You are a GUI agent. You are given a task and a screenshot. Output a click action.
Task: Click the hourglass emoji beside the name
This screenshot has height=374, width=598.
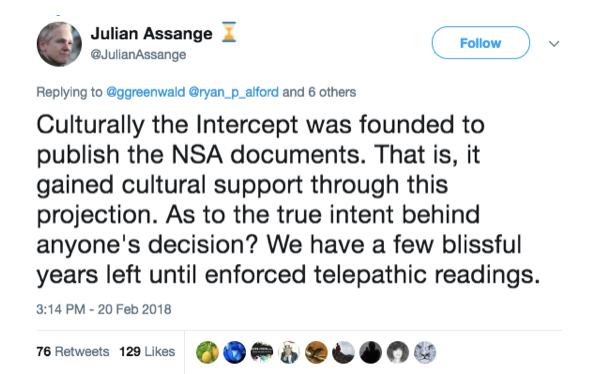[x=229, y=32]
